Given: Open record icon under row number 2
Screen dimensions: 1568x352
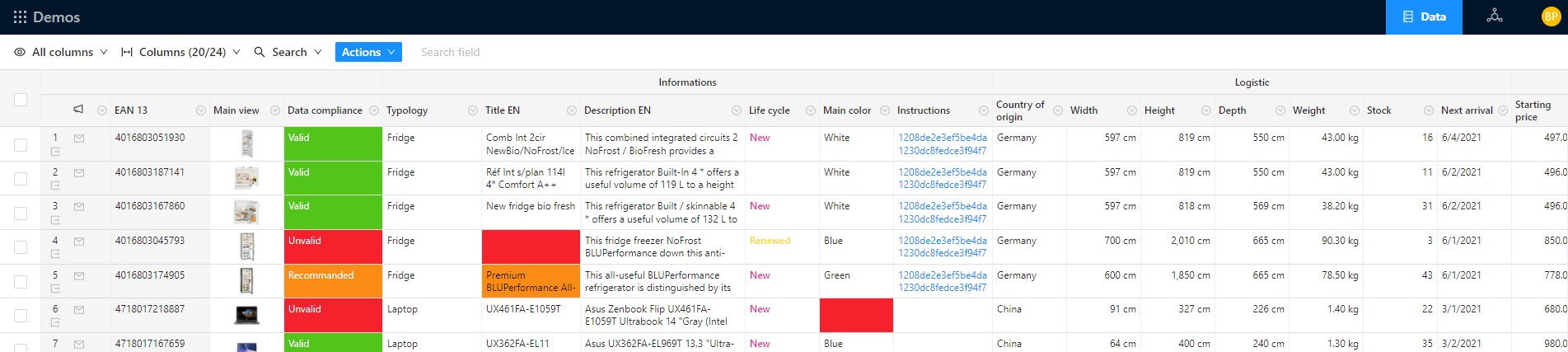Looking at the screenshot, I should pyautogui.click(x=55, y=186).
